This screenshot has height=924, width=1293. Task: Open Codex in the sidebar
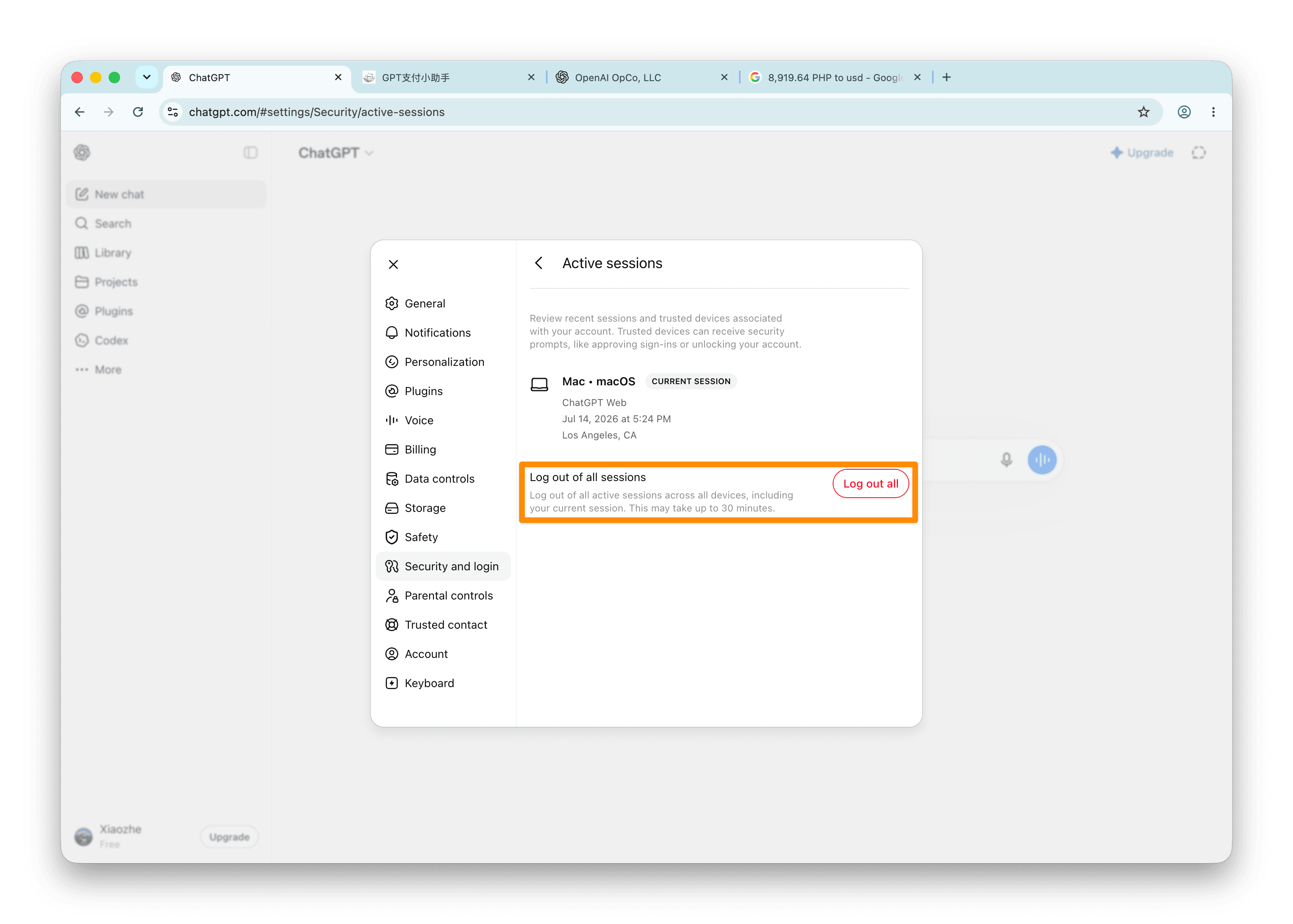click(x=167, y=340)
